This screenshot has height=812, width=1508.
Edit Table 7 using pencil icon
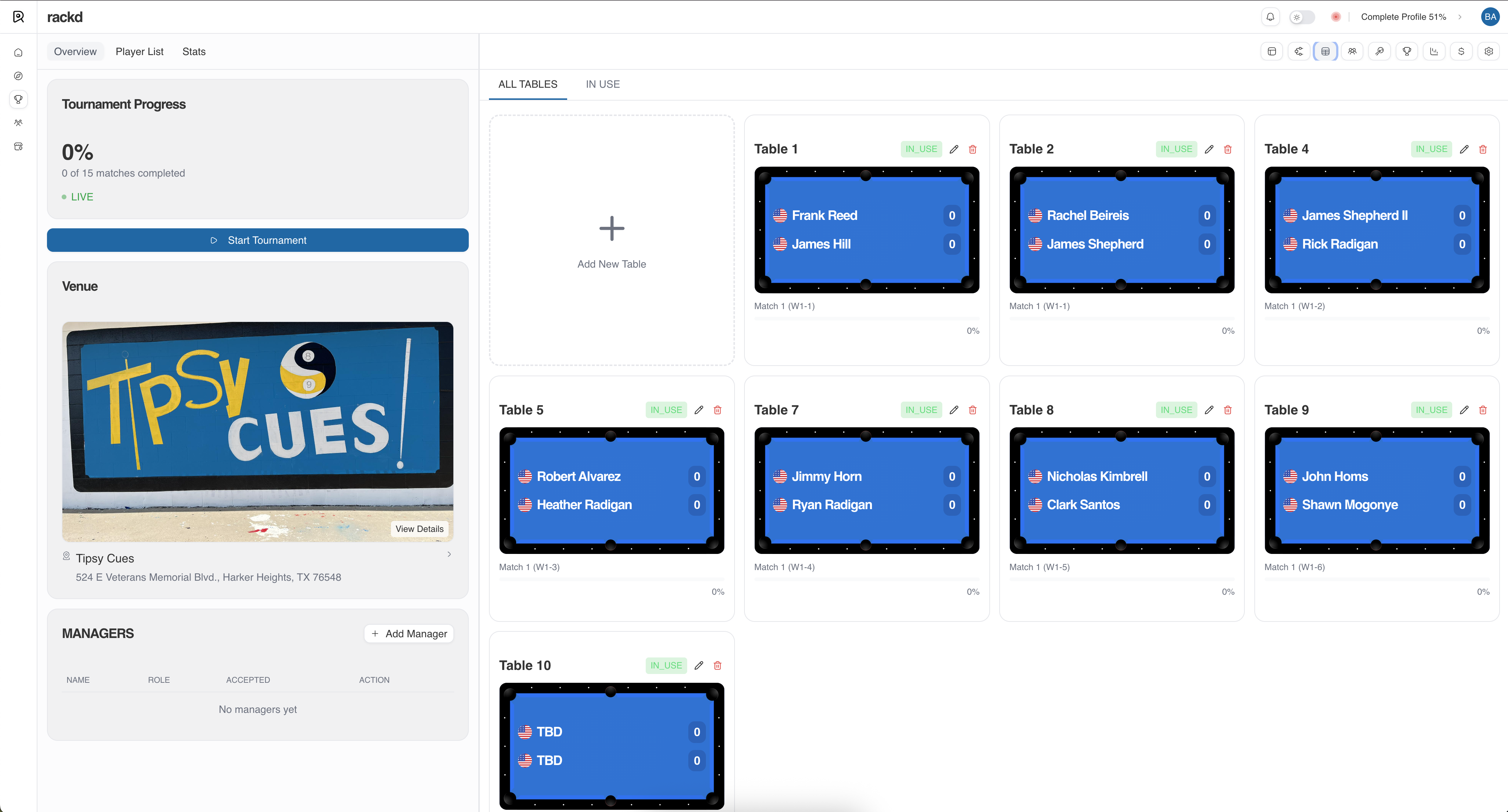tap(954, 410)
